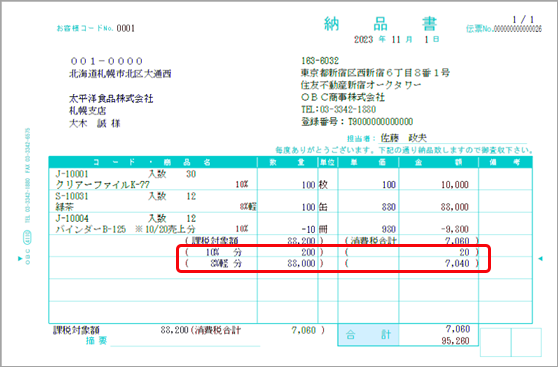Select the grand total 95,260
This screenshot has width=558, height=367.
(456, 341)
